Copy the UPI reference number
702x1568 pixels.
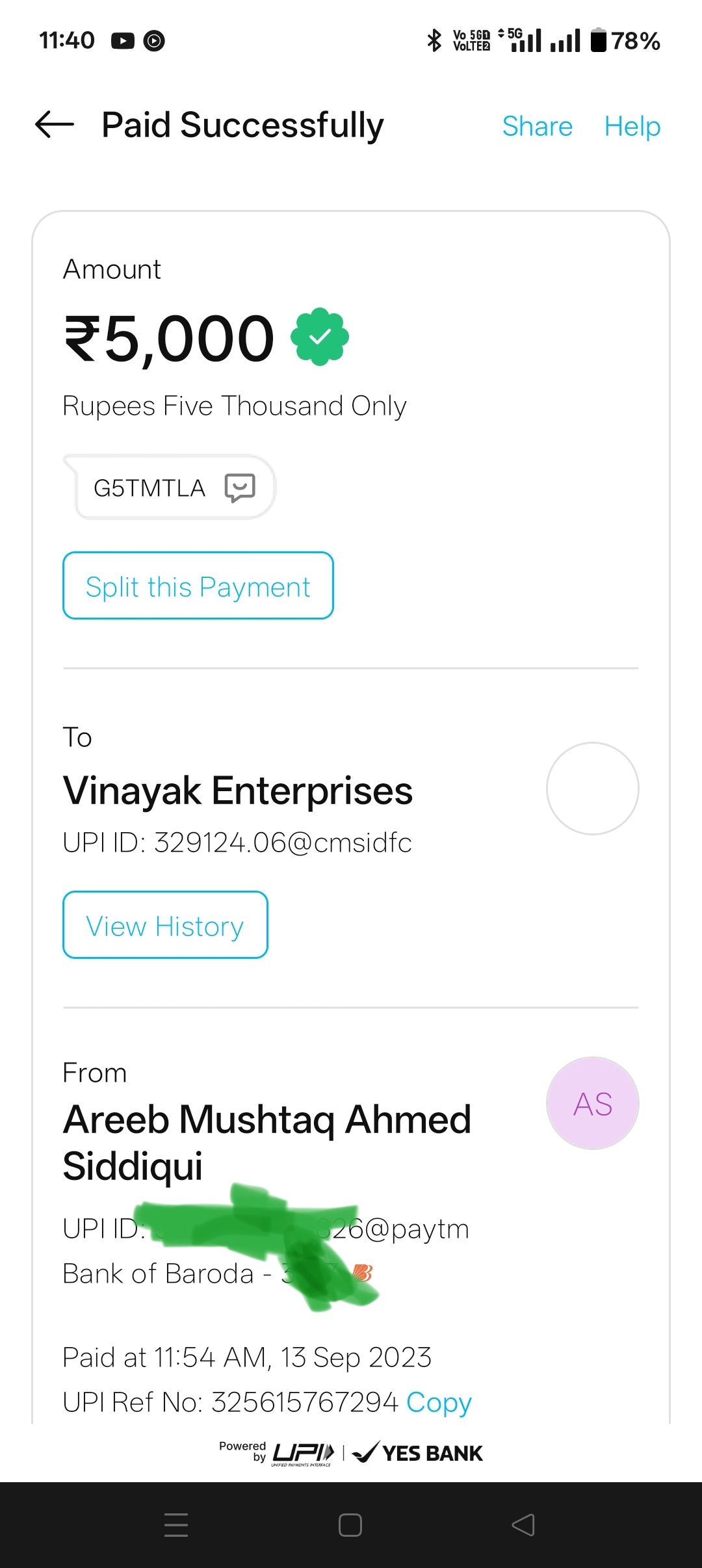coord(439,1402)
